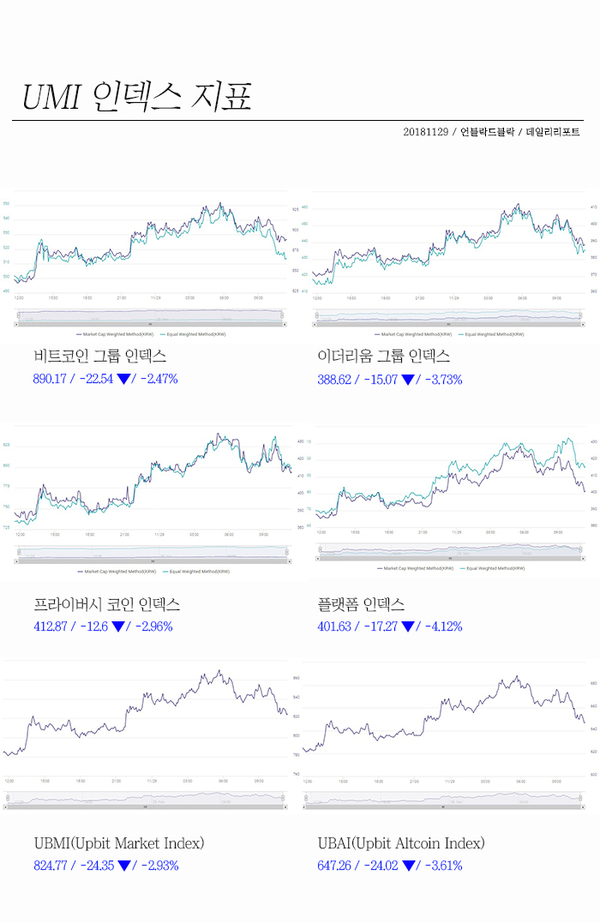Viewport: 600px width, 923px height.
Task: Click left navigator handle of Bitcoin group chart
Action: click(x=16, y=316)
